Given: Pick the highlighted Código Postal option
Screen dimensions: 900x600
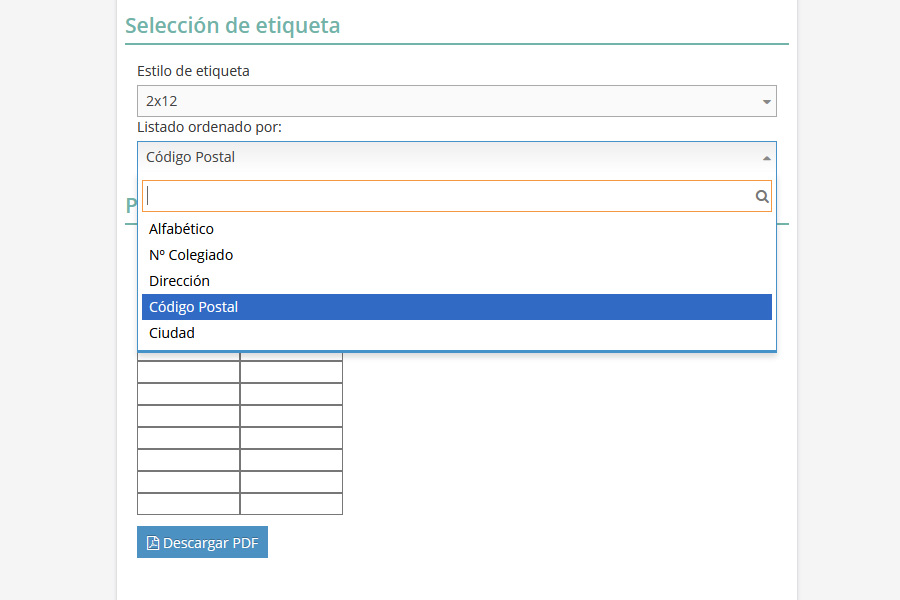Looking at the screenshot, I should [456, 307].
